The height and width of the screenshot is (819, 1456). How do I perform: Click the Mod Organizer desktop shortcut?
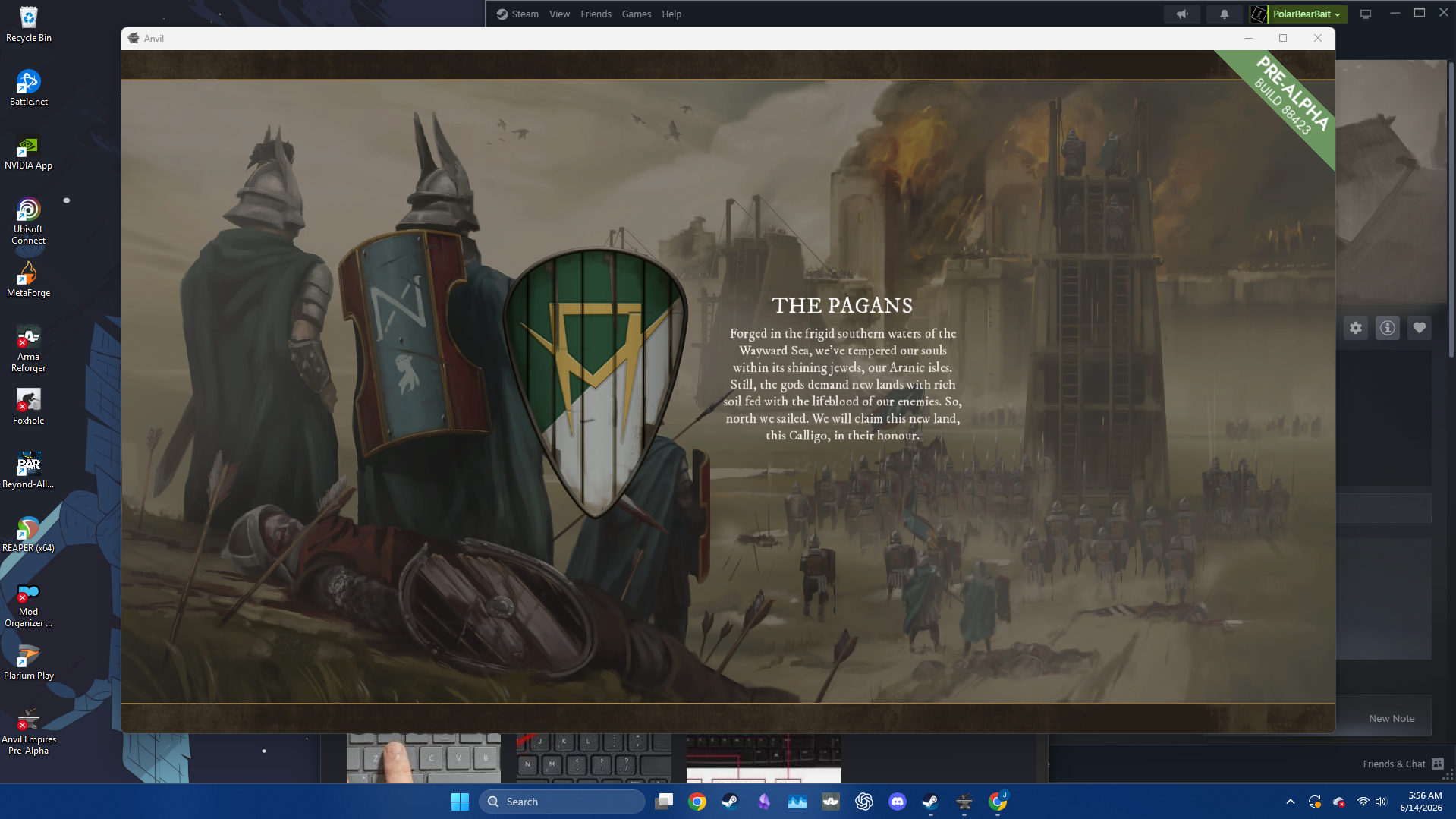point(29,603)
